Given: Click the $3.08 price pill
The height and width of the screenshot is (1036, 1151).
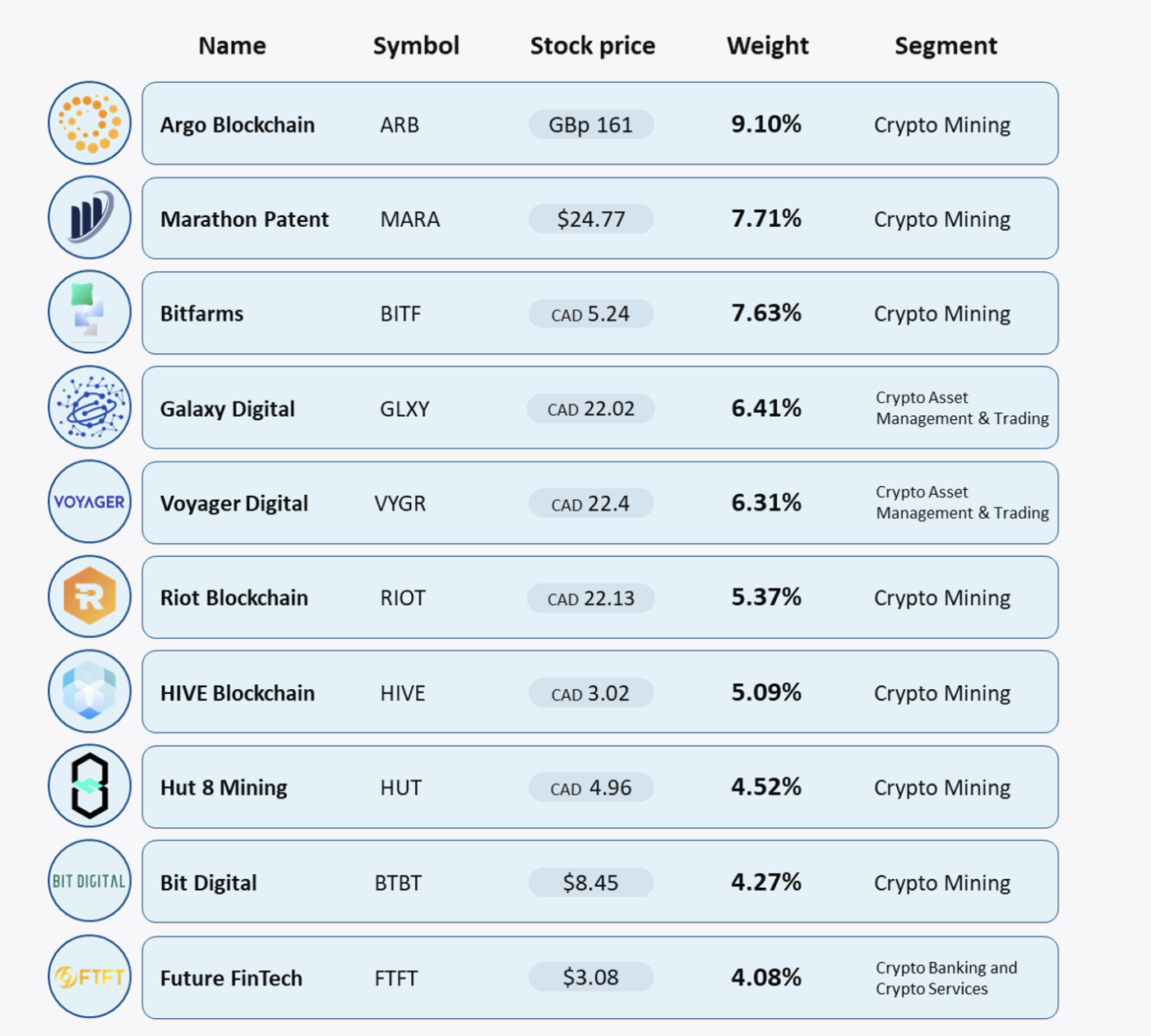Looking at the screenshot, I should (591, 978).
